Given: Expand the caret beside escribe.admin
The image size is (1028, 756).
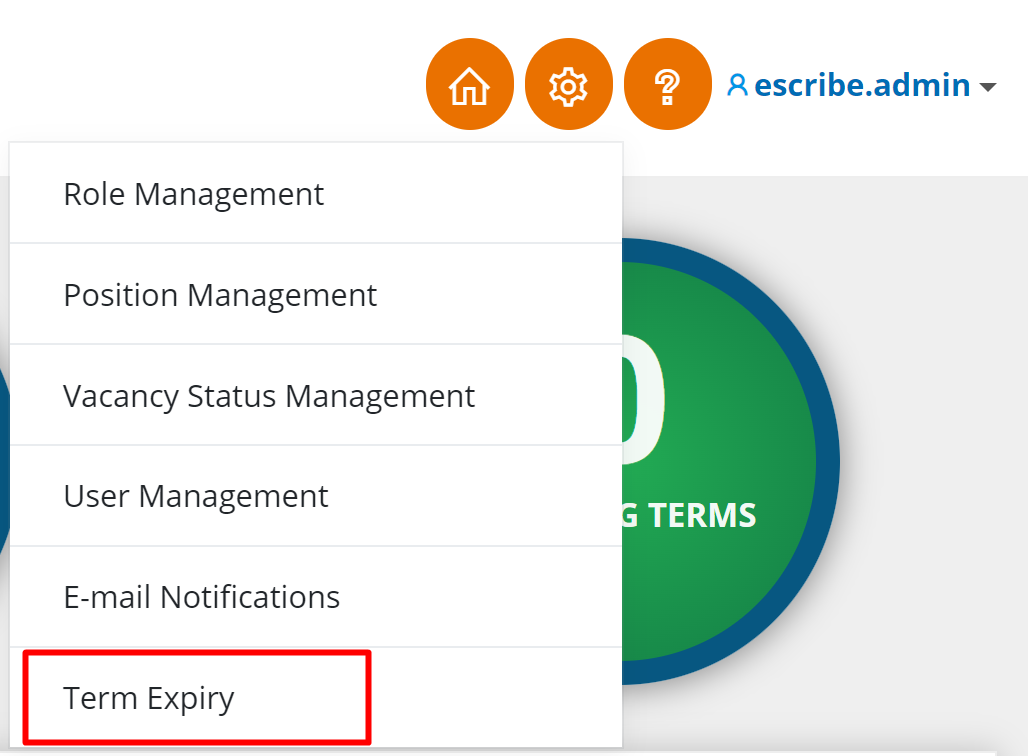Looking at the screenshot, I should click(x=988, y=87).
